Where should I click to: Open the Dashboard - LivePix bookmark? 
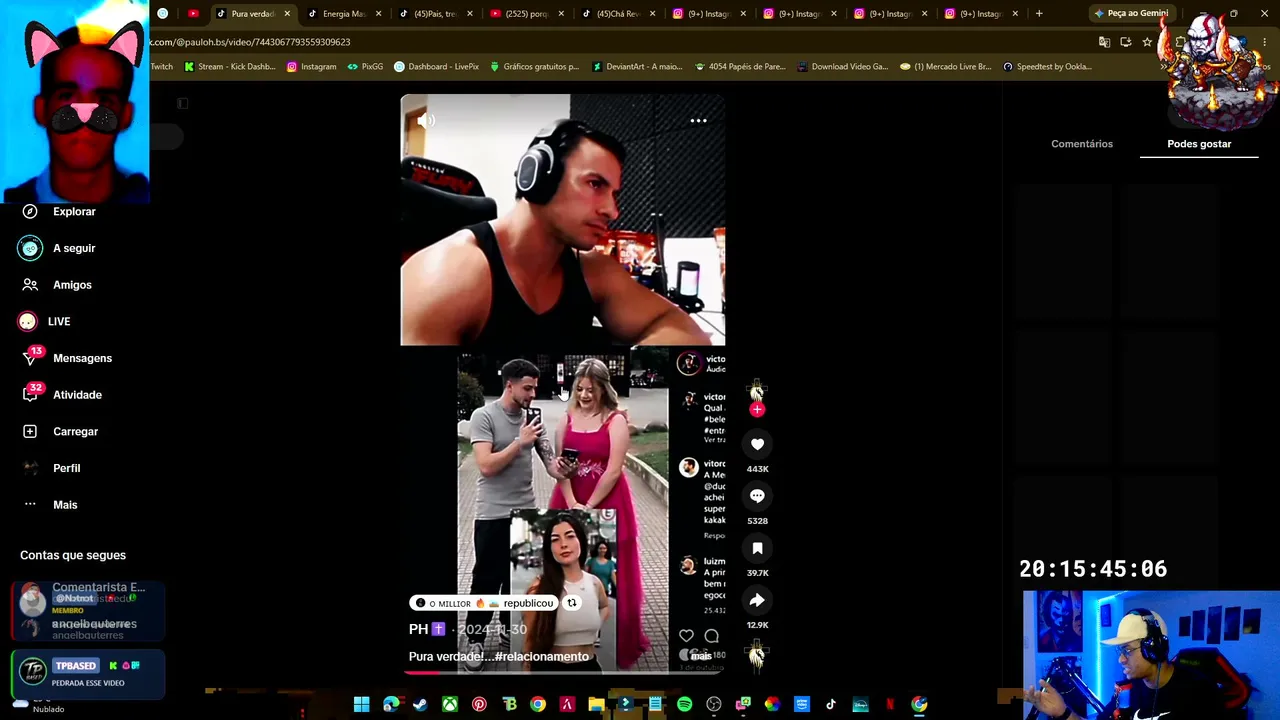tap(436, 67)
